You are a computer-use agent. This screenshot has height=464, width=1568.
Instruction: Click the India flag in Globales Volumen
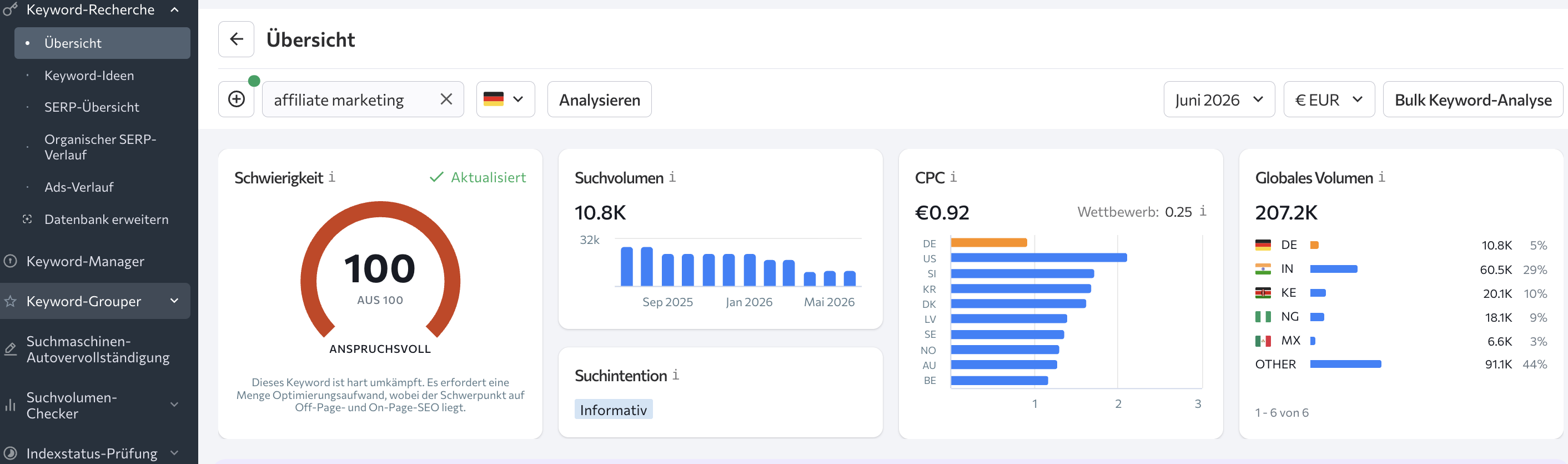click(1263, 269)
